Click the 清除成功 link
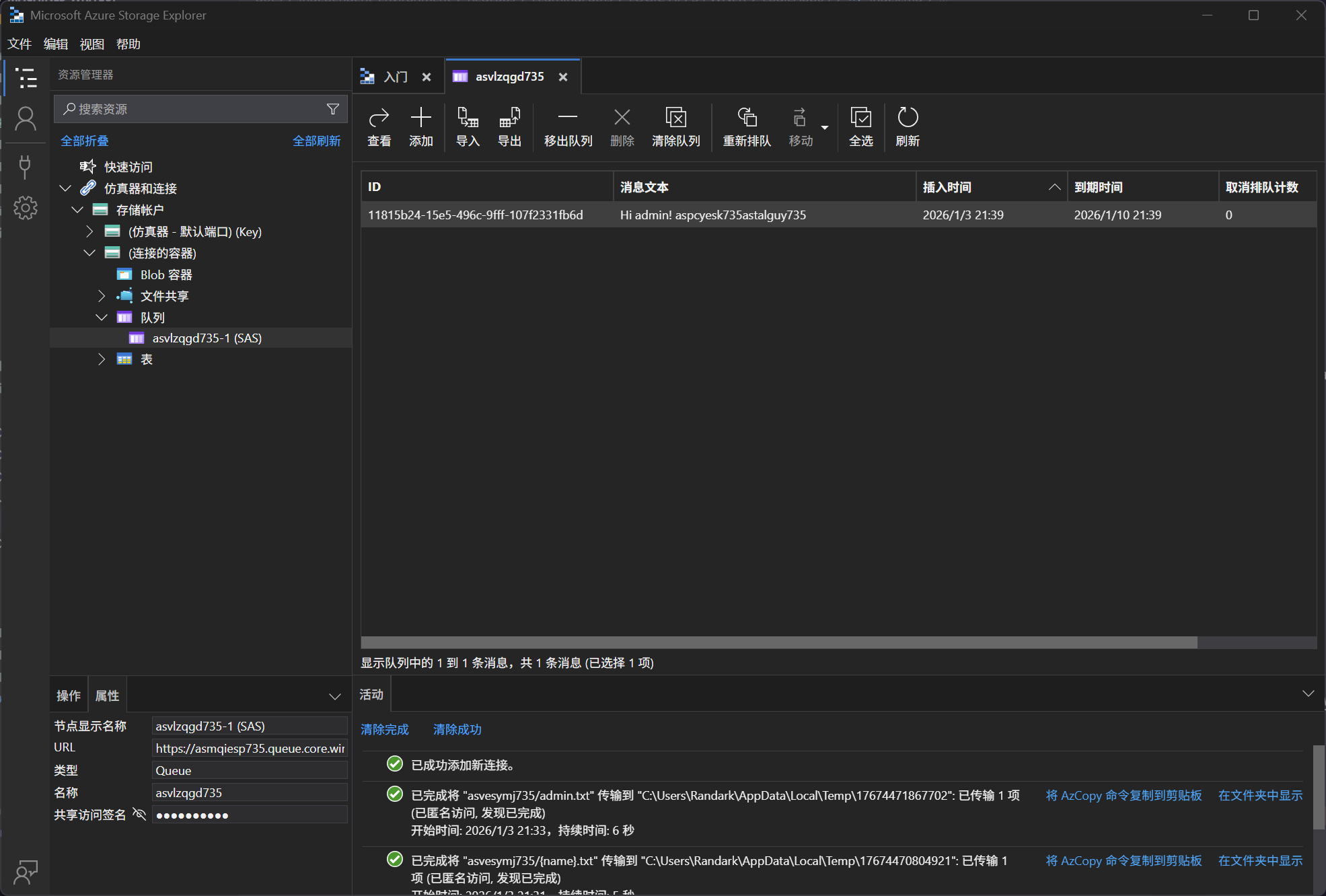 [457, 729]
